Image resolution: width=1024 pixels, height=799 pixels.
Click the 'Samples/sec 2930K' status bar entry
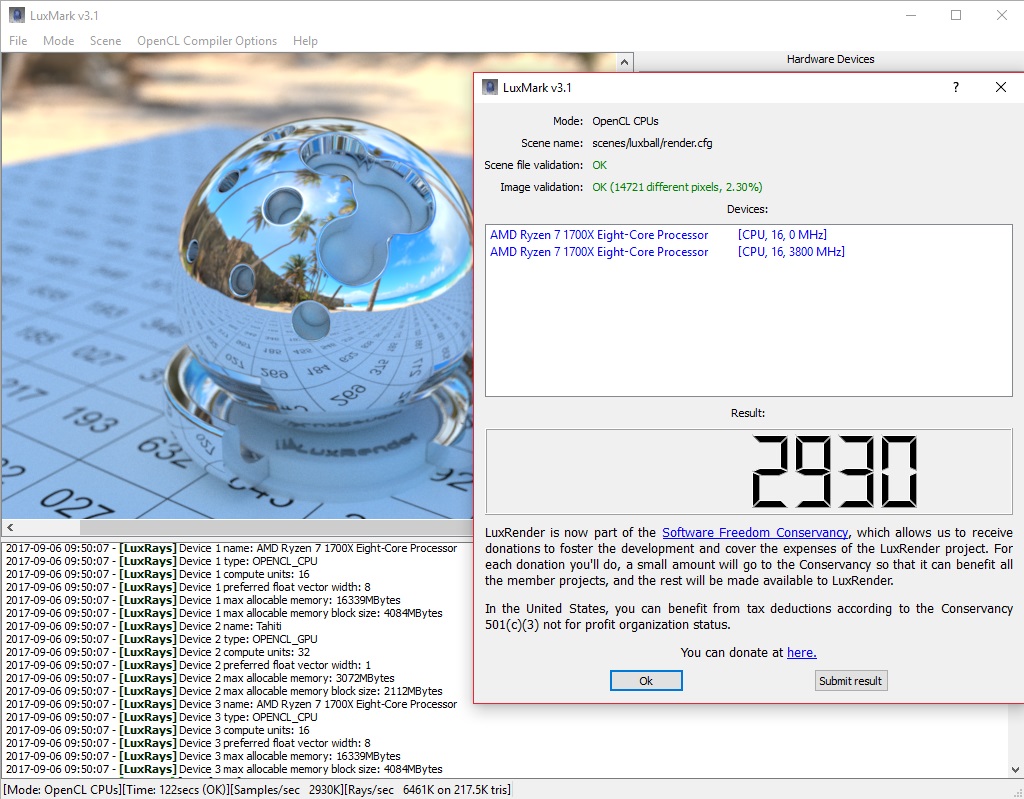click(x=285, y=790)
